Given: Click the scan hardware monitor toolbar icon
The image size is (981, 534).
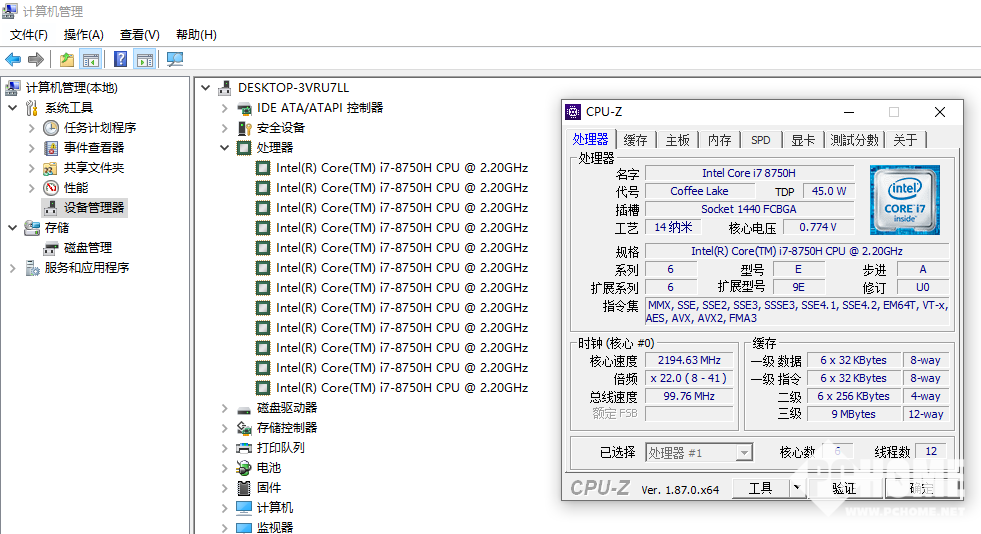Looking at the screenshot, I should click(175, 59).
